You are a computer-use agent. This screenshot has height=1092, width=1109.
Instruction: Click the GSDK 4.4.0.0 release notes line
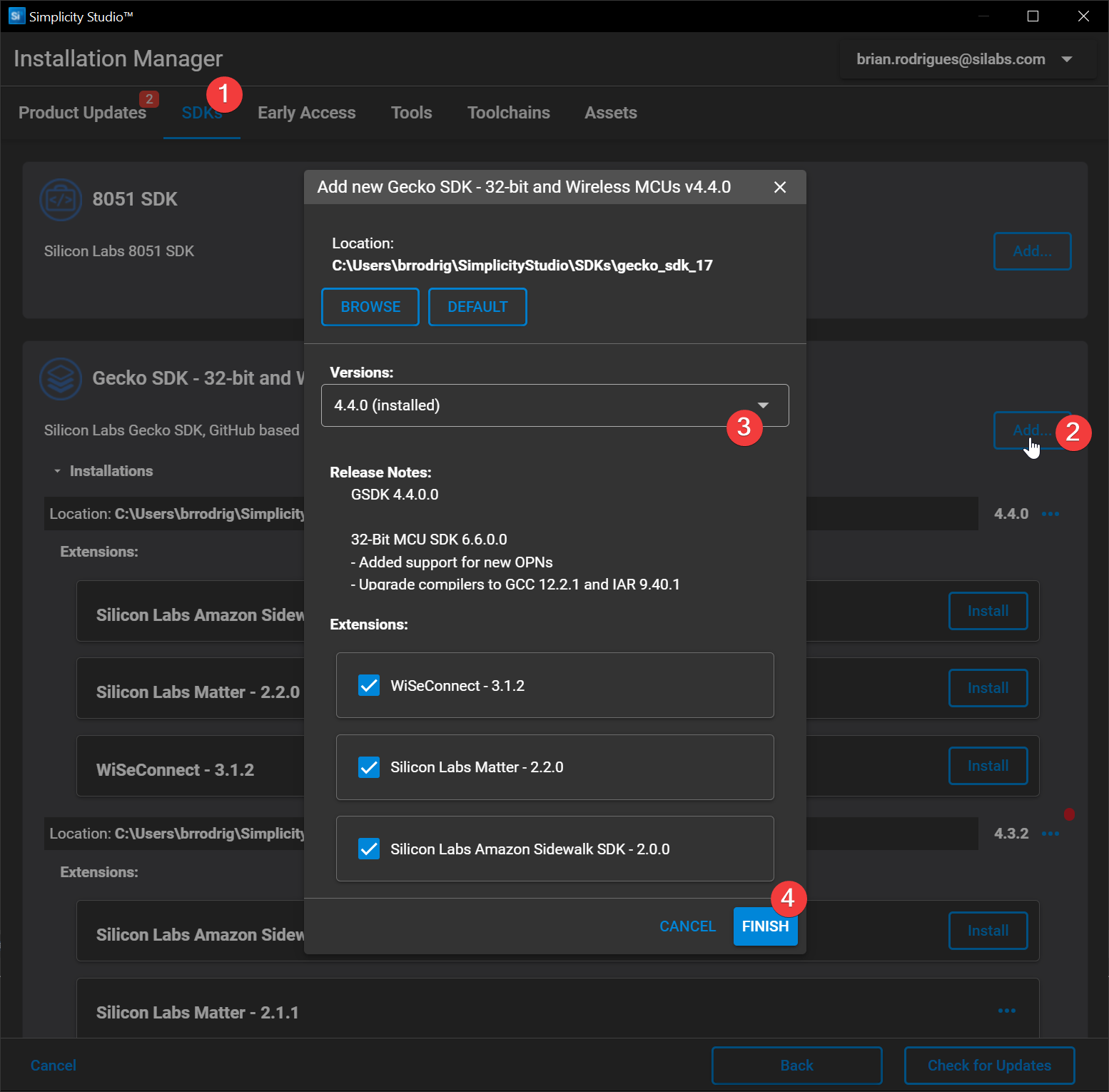coord(395,495)
